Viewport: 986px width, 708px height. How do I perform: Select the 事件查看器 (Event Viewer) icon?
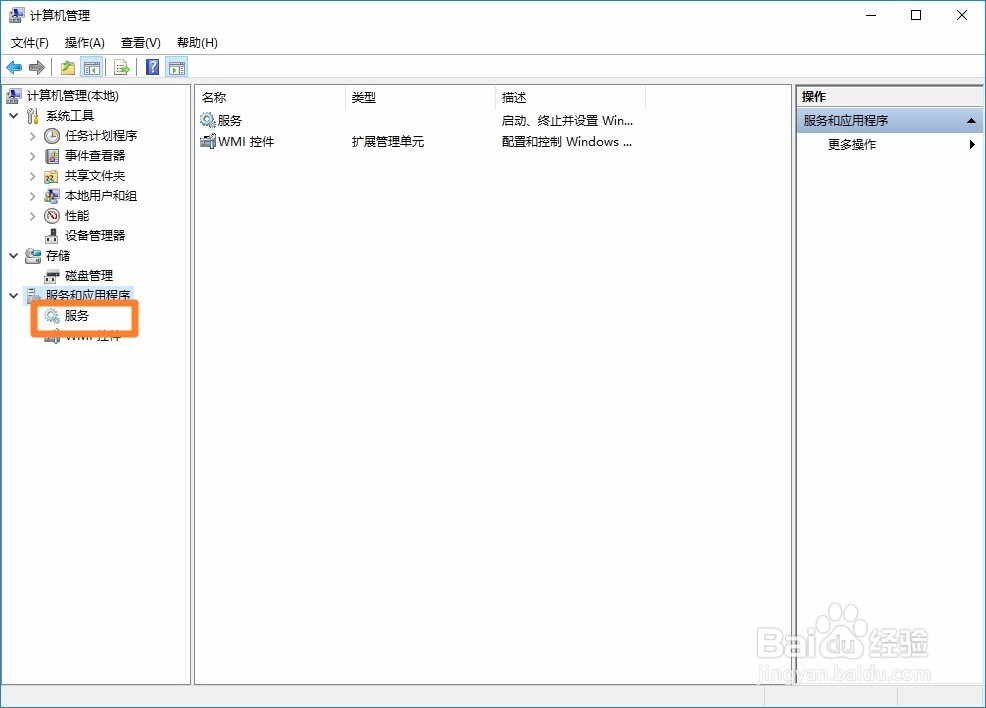click(50, 155)
